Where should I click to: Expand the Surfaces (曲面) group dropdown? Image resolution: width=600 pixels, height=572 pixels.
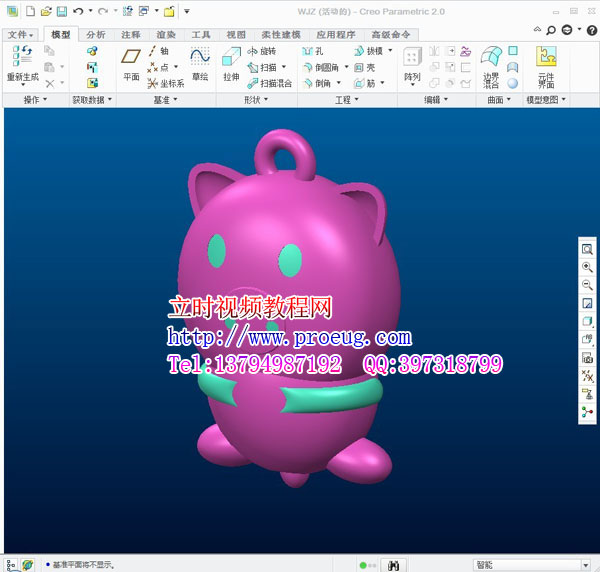(x=499, y=100)
